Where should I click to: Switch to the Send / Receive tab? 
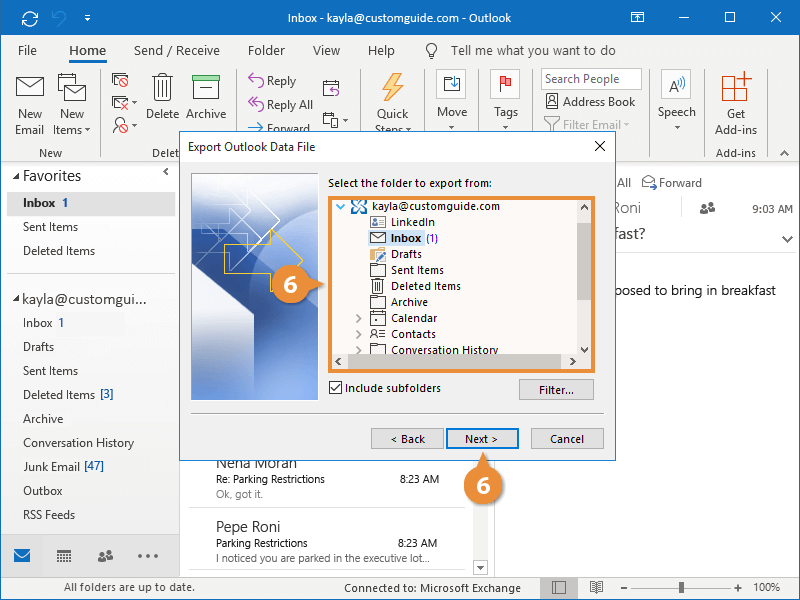177,51
